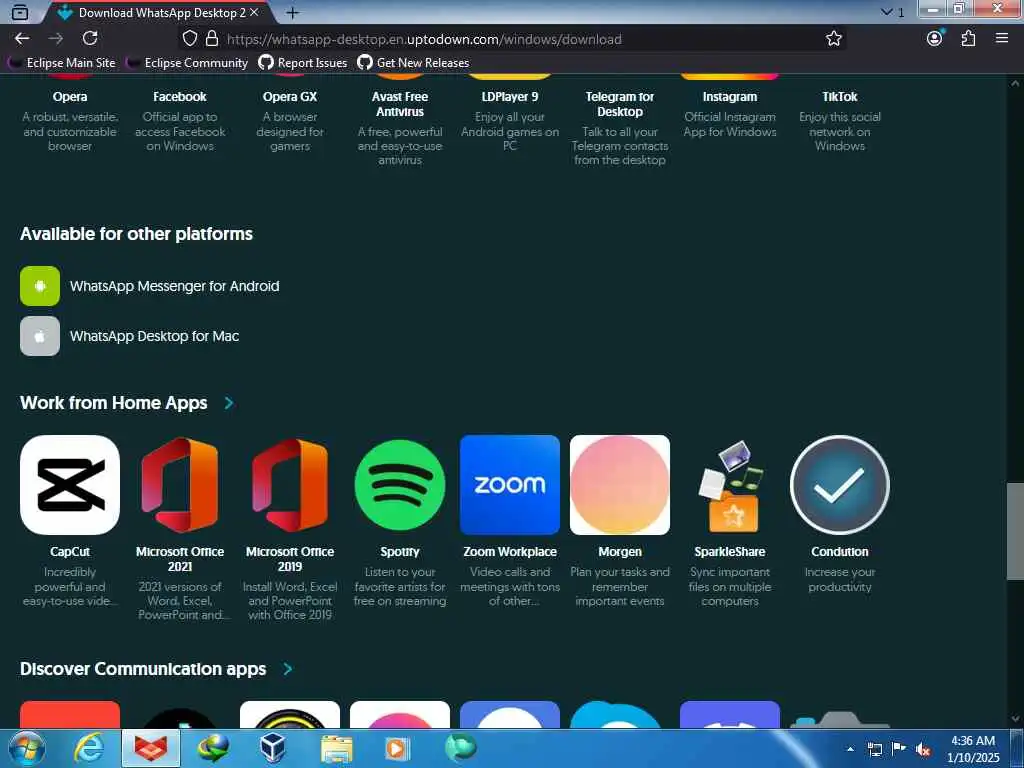
Task: Open WhatsApp Messenger for Android link
Action: [174, 286]
